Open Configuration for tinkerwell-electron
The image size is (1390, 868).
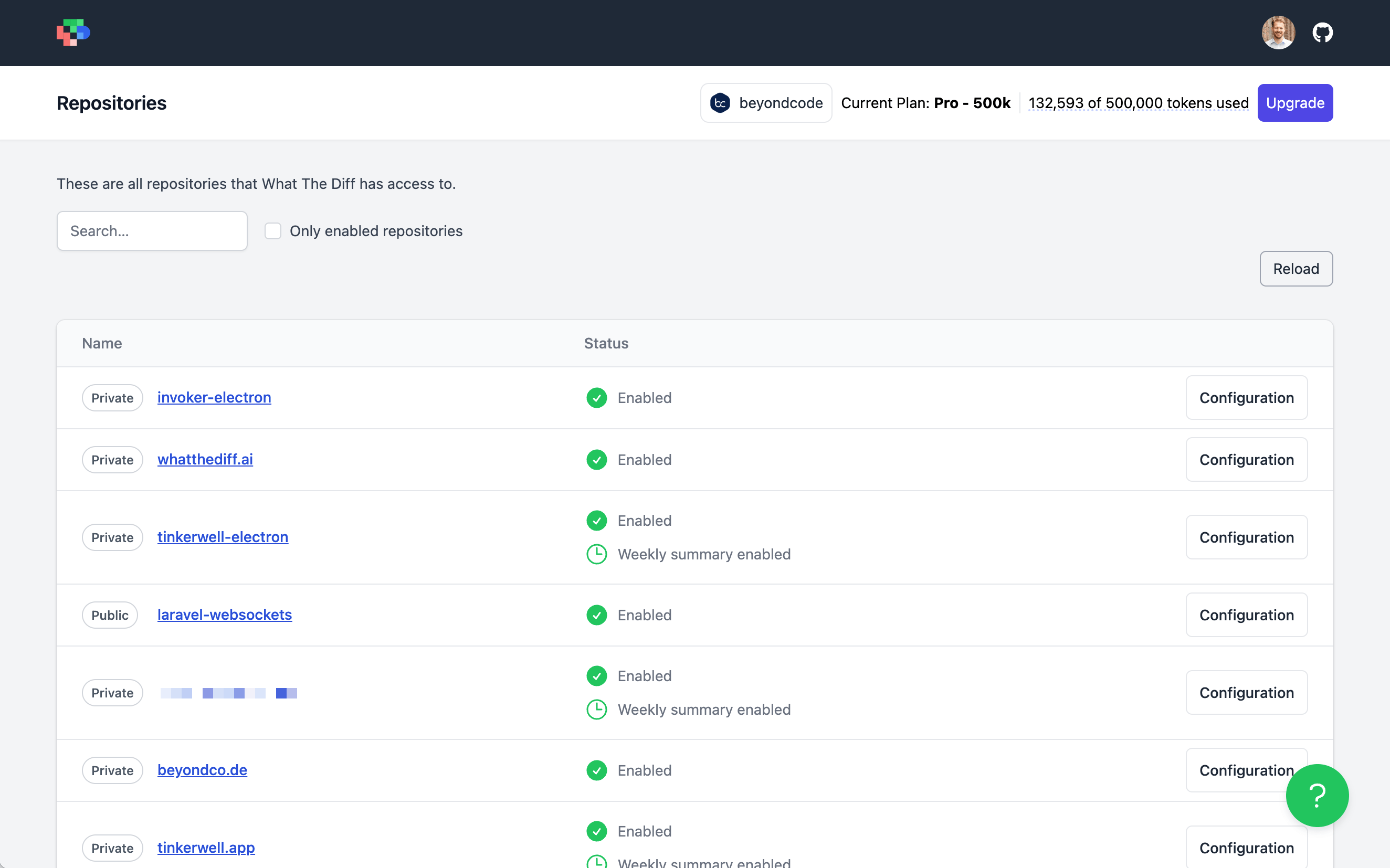(1247, 537)
